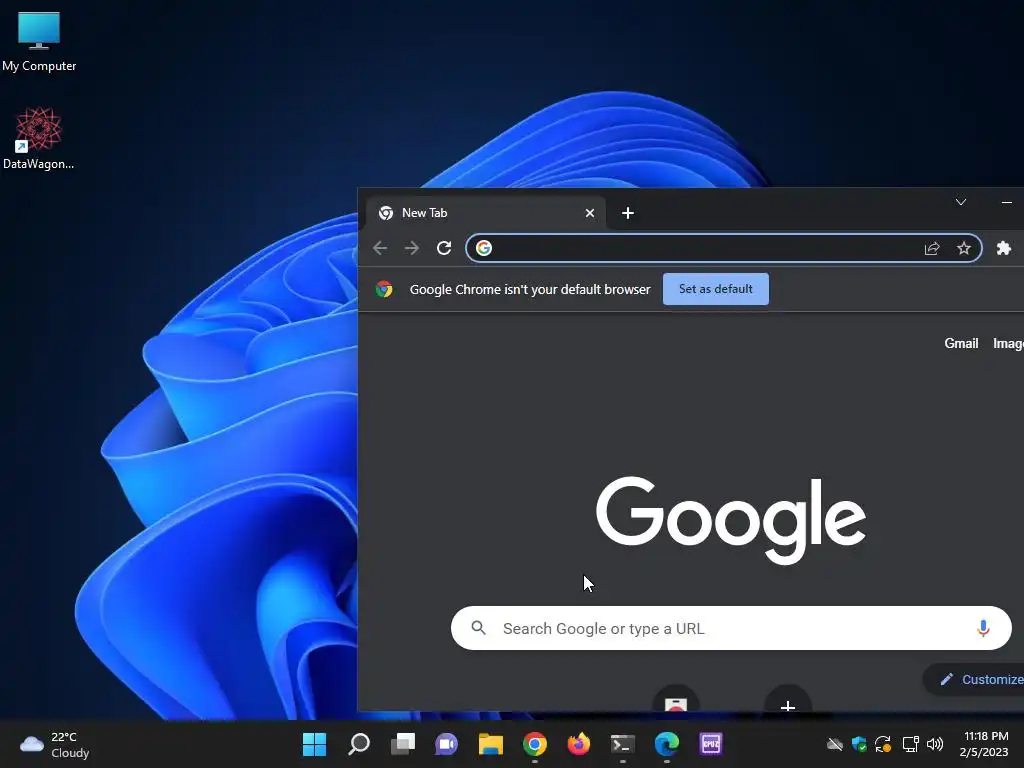Click the Google logo on new tab page
The height and width of the screenshot is (768, 1024).
coord(731,520)
